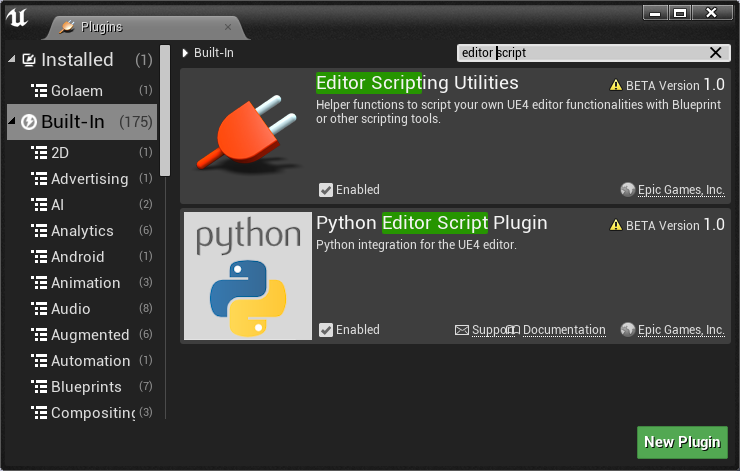Select the Installed category
The image size is (740, 471).
click(x=82, y=60)
